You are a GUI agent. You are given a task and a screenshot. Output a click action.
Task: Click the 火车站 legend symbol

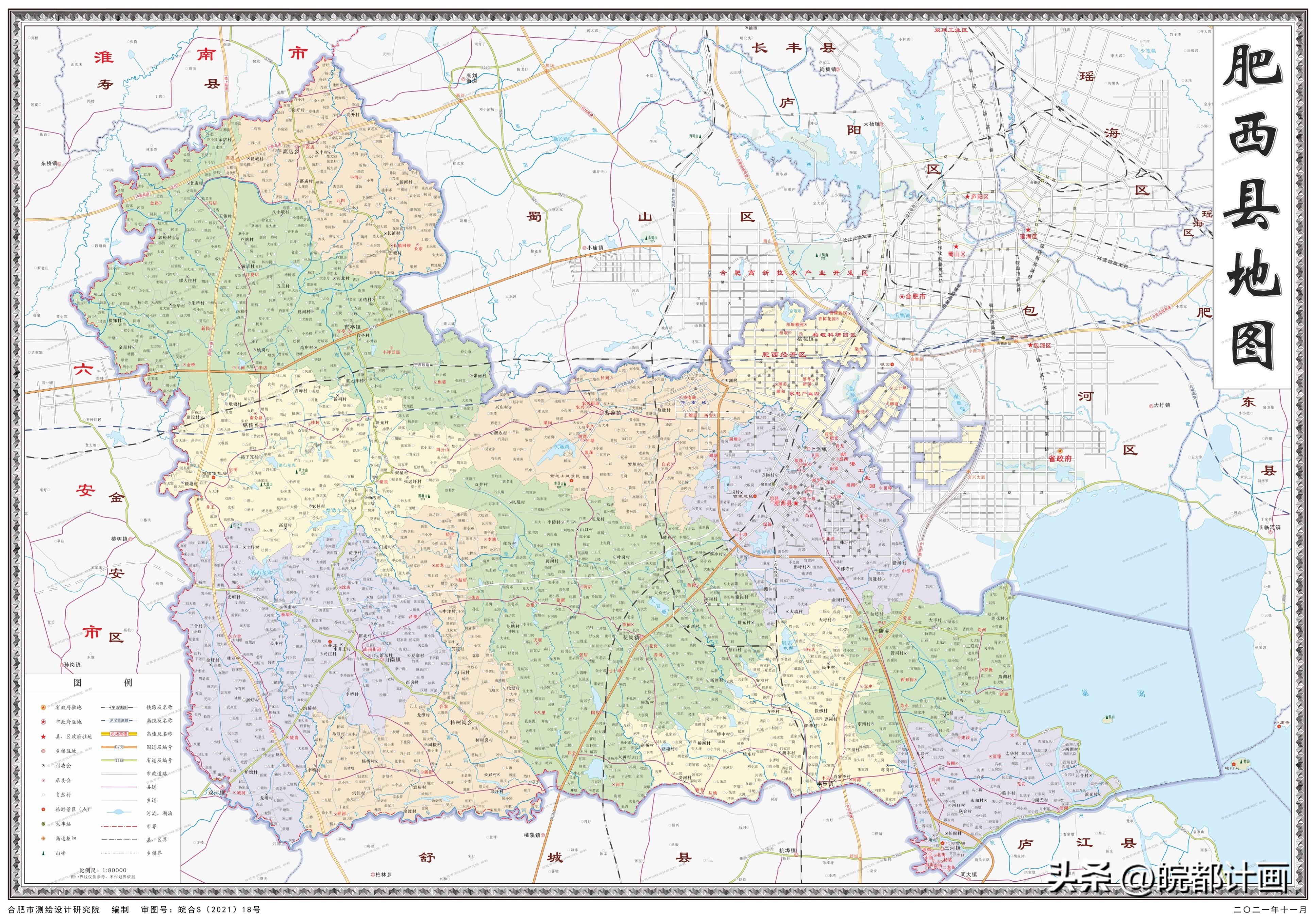(x=43, y=823)
